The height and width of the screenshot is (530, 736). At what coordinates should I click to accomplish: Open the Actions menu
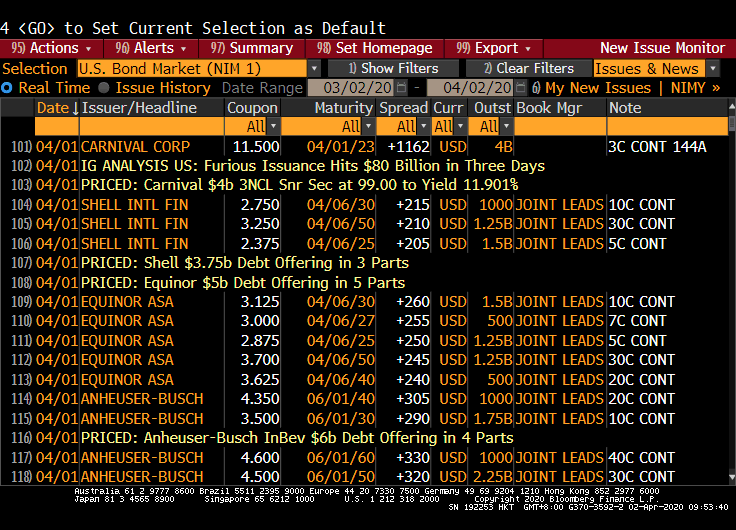[x=51, y=48]
